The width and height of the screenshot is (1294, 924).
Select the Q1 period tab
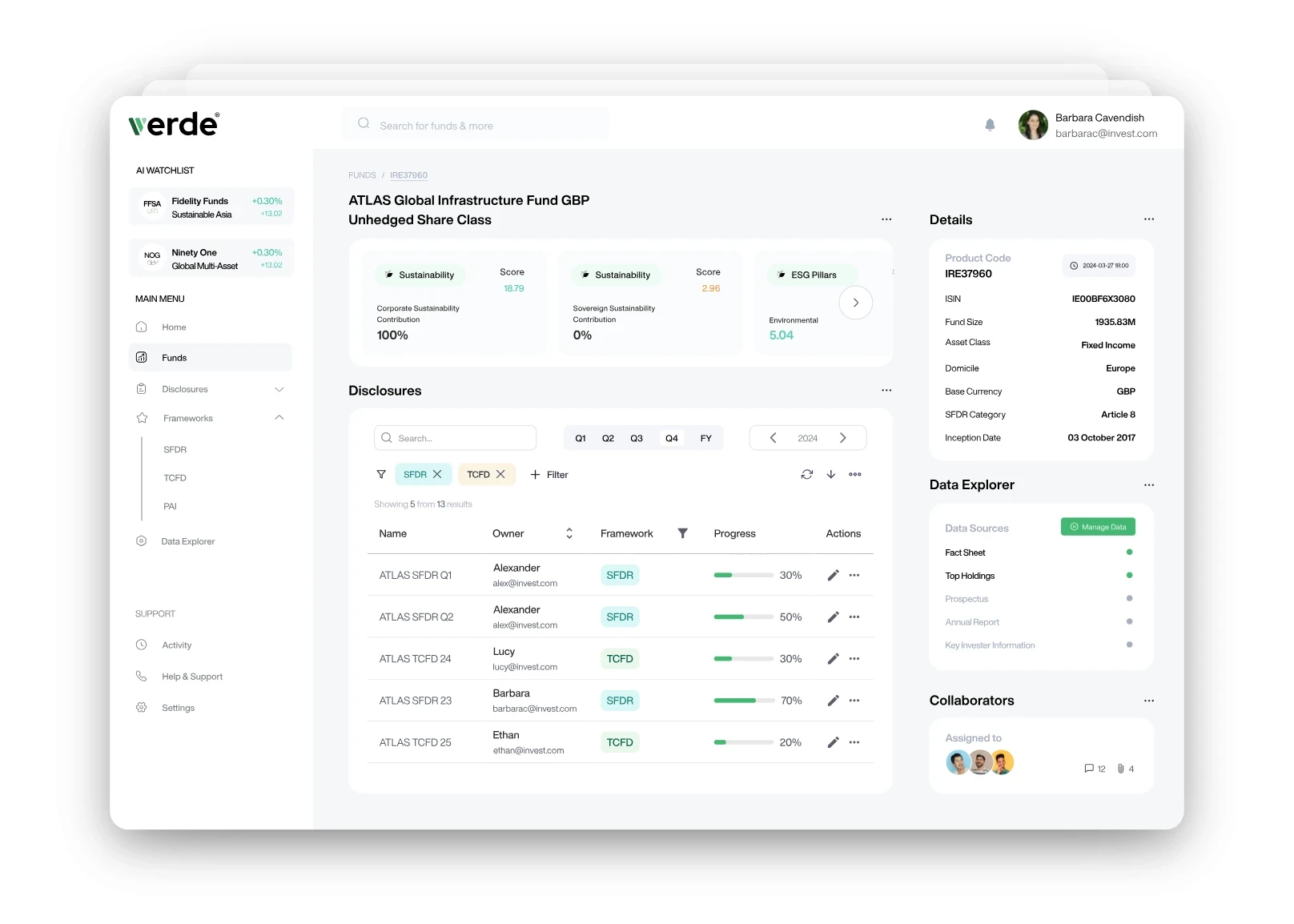pyautogui.click(x=581, y=439)
